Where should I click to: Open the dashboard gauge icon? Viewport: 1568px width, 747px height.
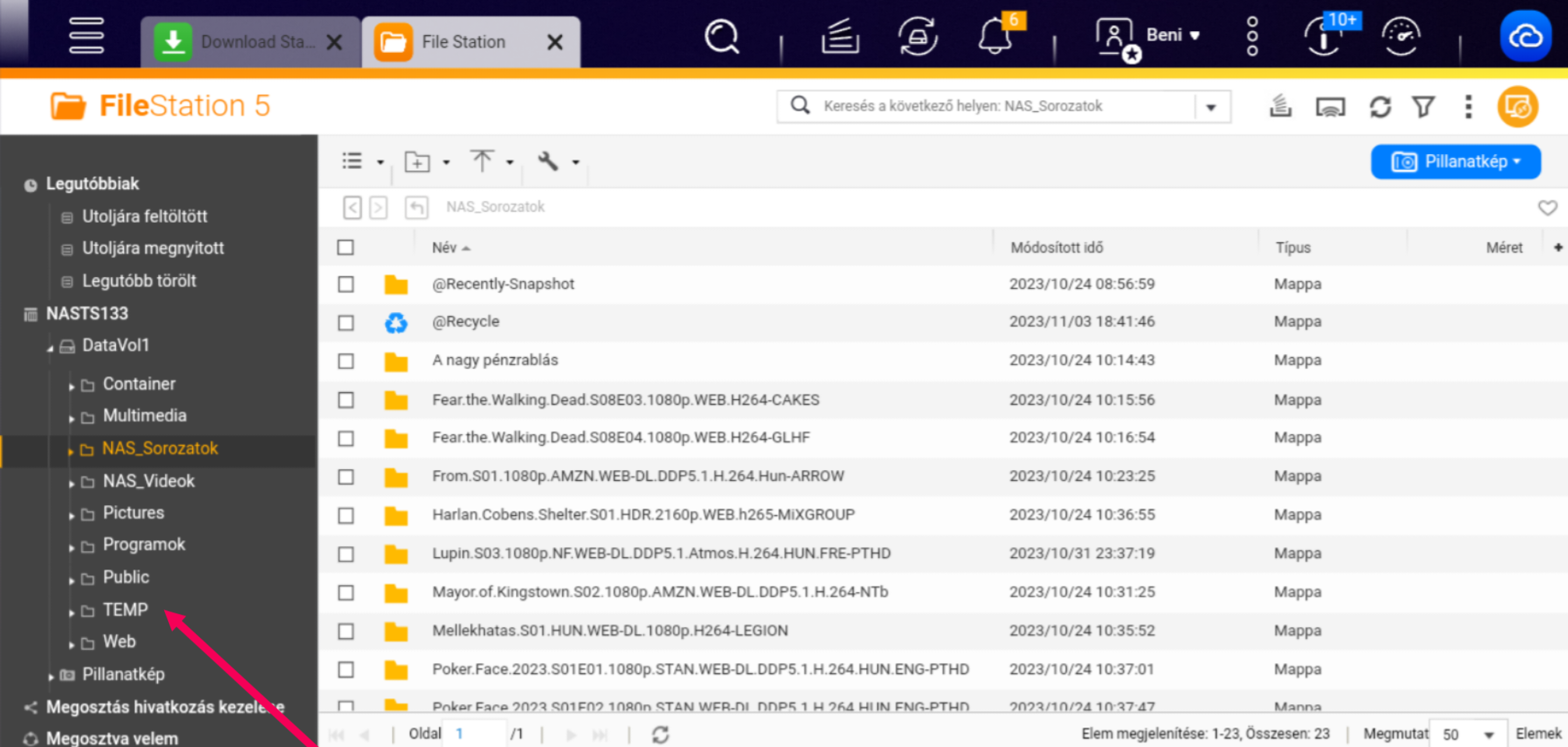point(1401,37)
